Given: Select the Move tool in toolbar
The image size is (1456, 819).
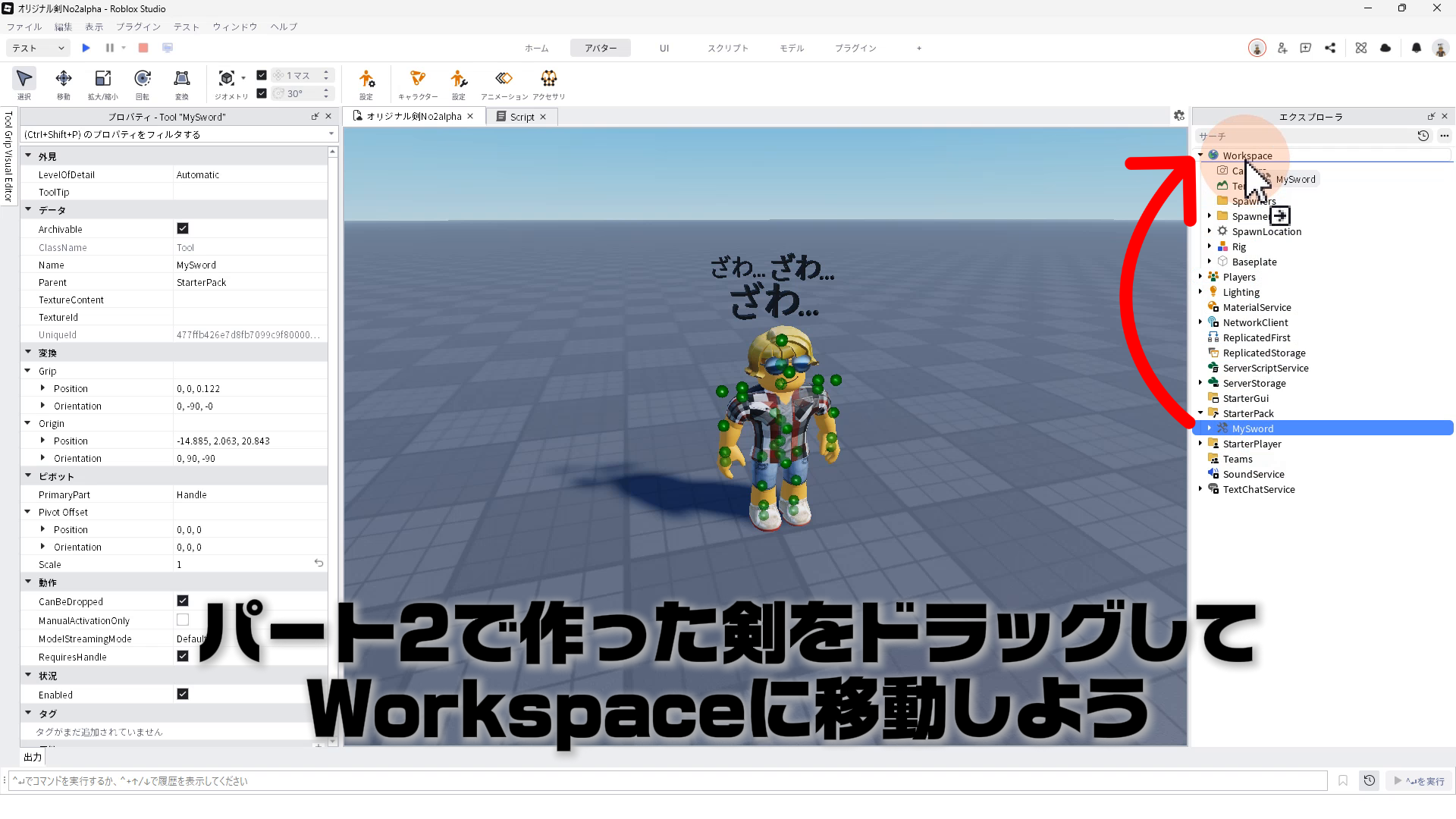Looking at the screenshot, I should click(x=64, y=79).
